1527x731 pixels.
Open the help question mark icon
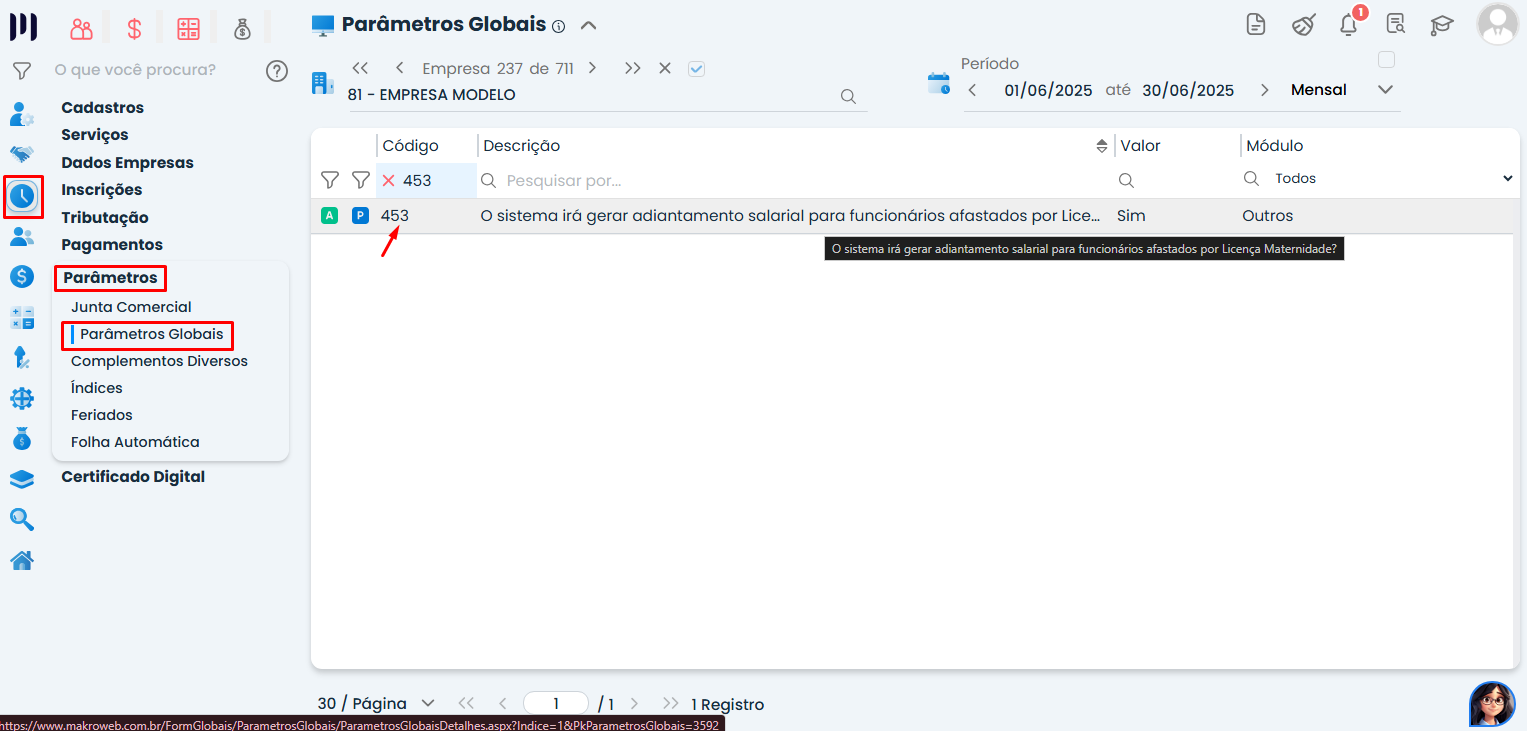coord(277,70)
